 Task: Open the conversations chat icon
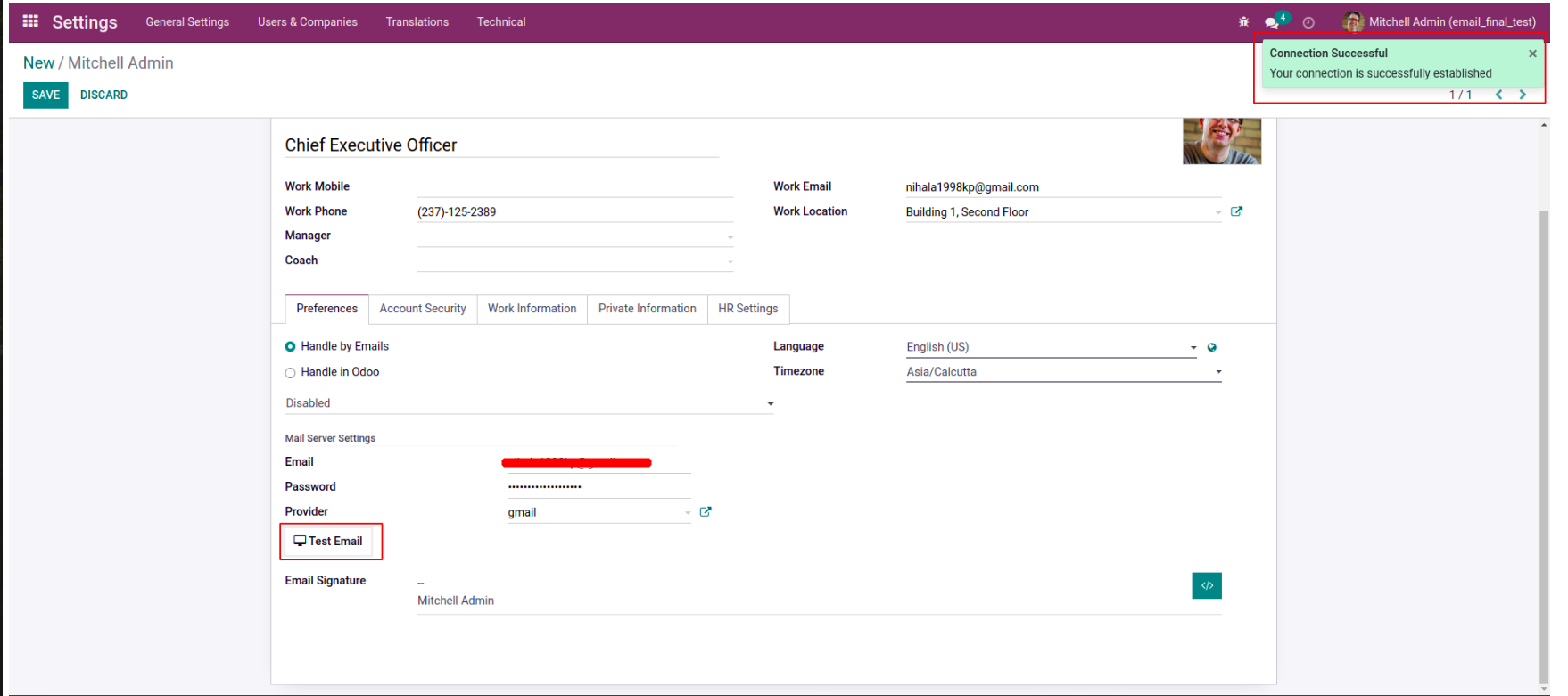(x=1272, y=22)
